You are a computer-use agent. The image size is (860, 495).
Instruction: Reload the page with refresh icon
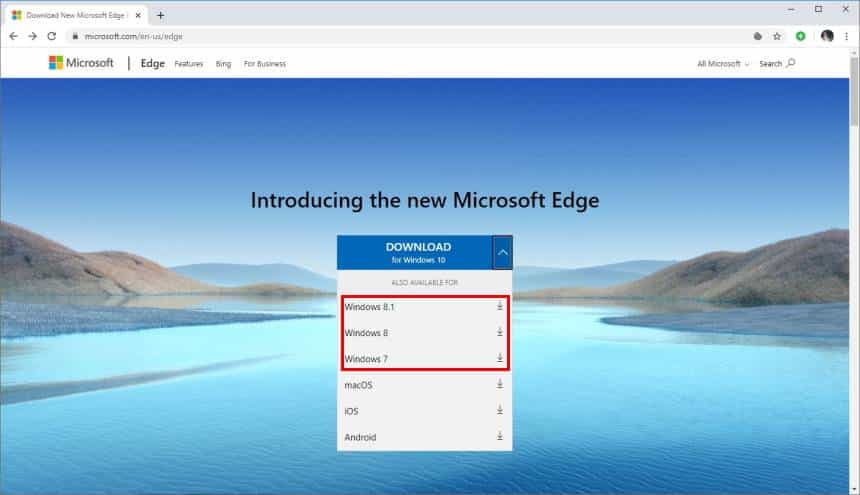point(52,36)
